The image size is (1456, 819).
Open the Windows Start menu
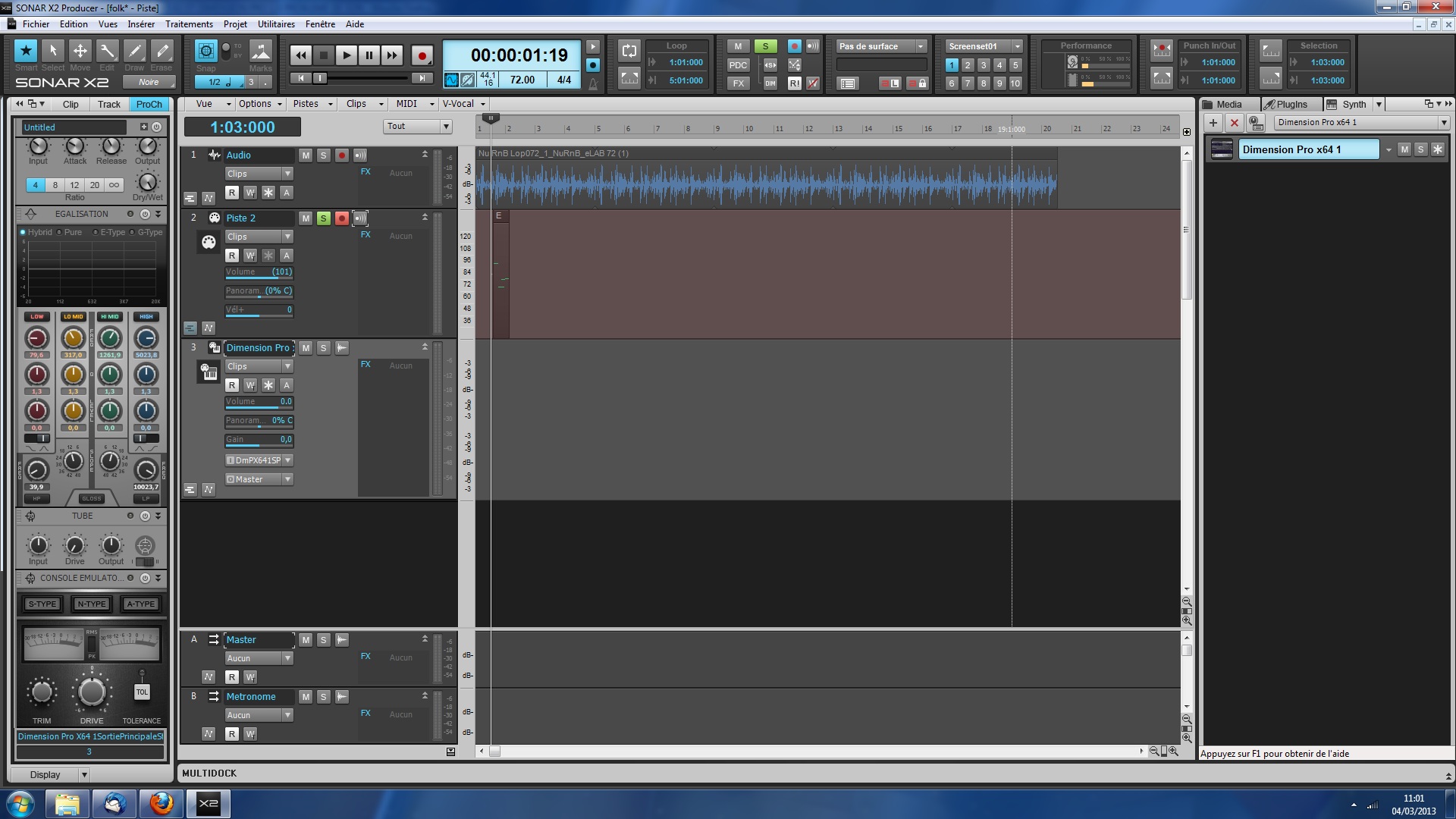(x=20, y=803)
